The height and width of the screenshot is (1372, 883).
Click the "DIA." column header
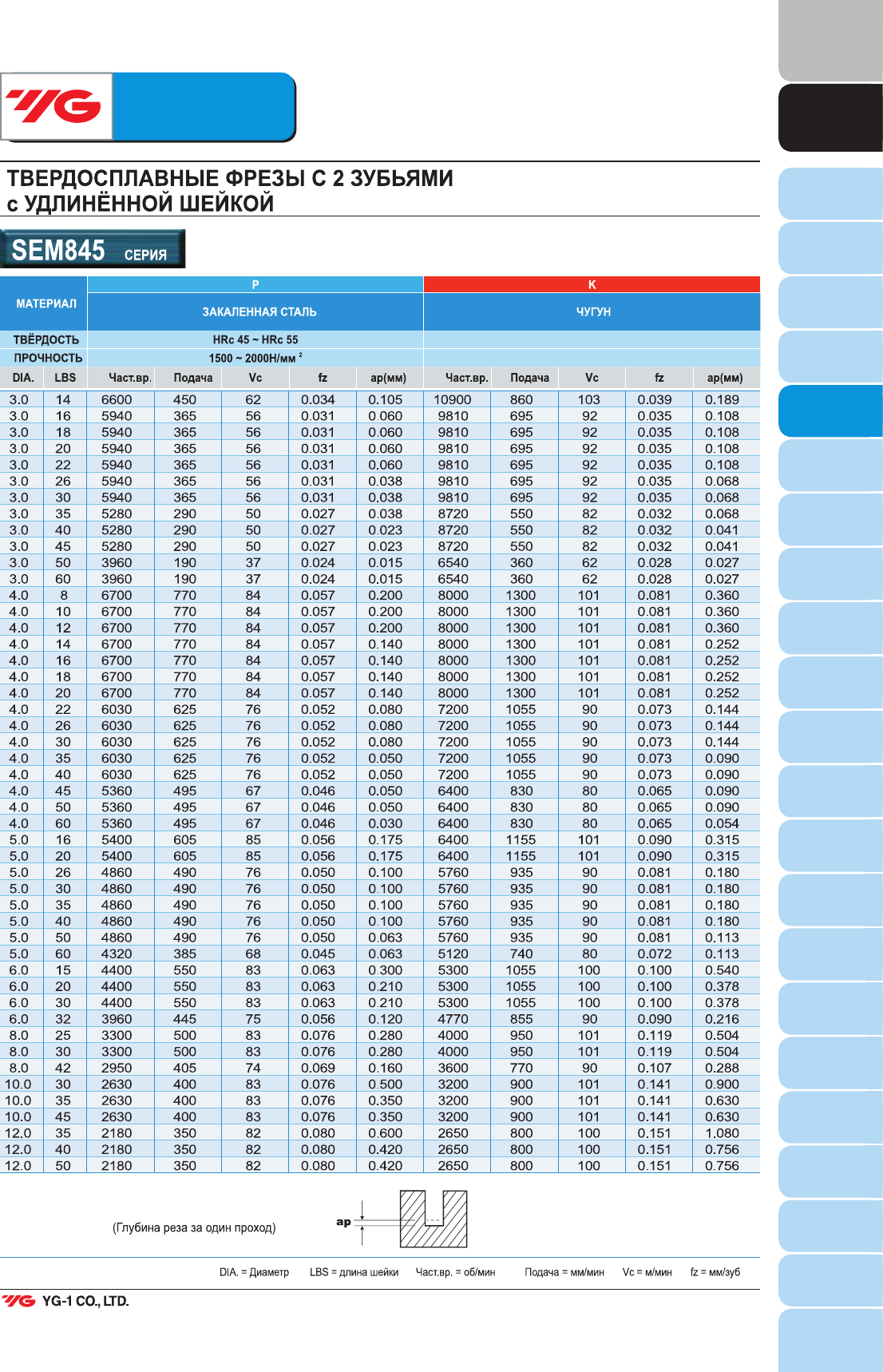(x=23, y=378)
